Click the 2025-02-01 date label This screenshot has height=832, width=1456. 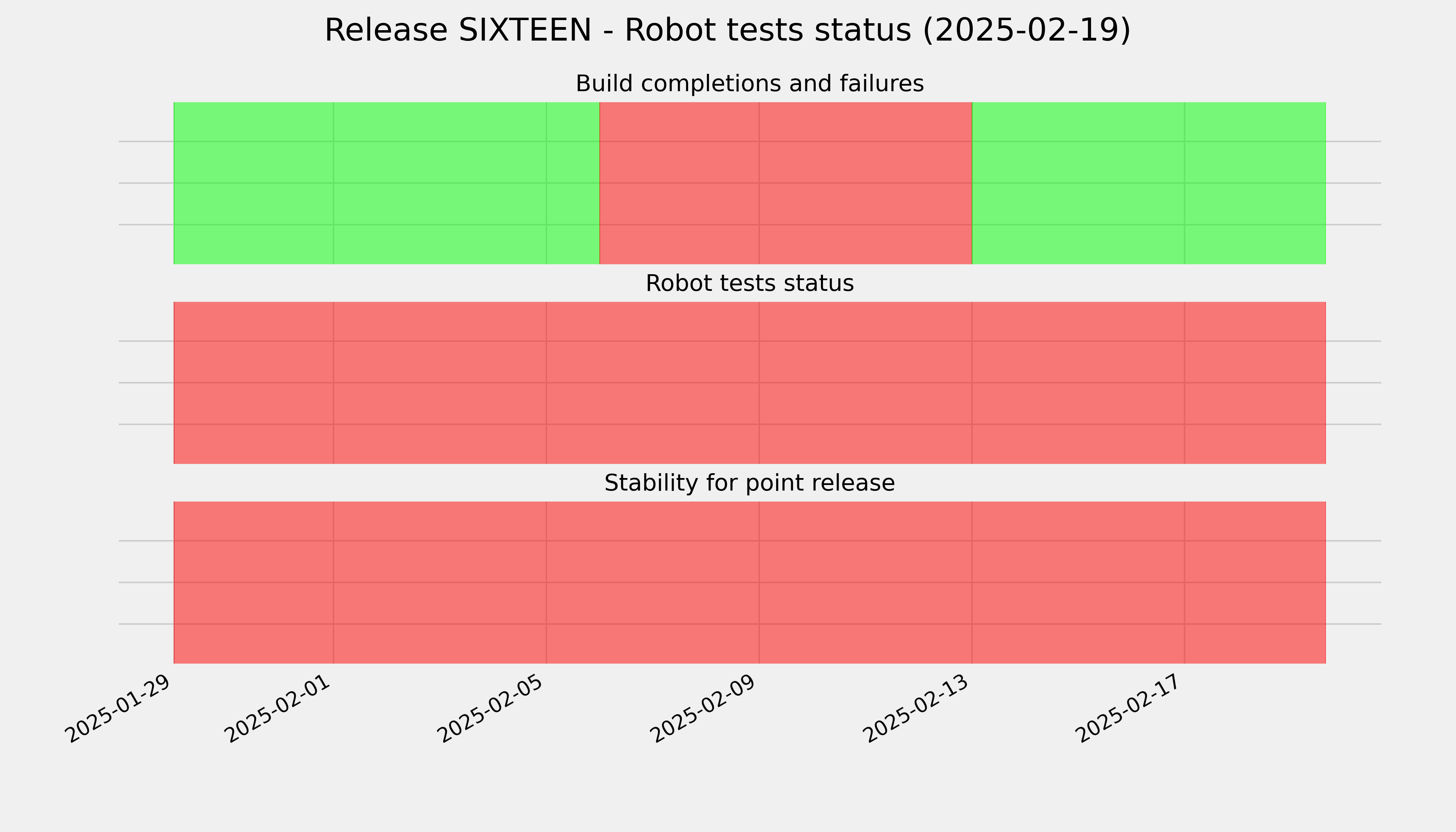click(278, 709)
